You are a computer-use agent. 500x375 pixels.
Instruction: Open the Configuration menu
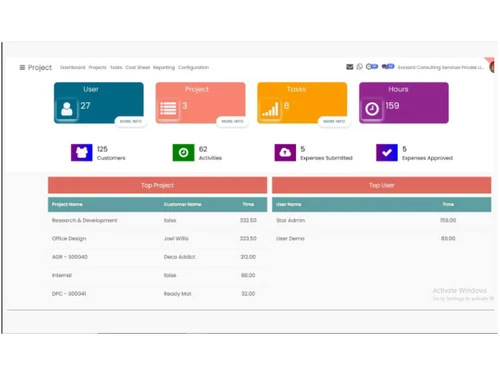click(193, 67)
